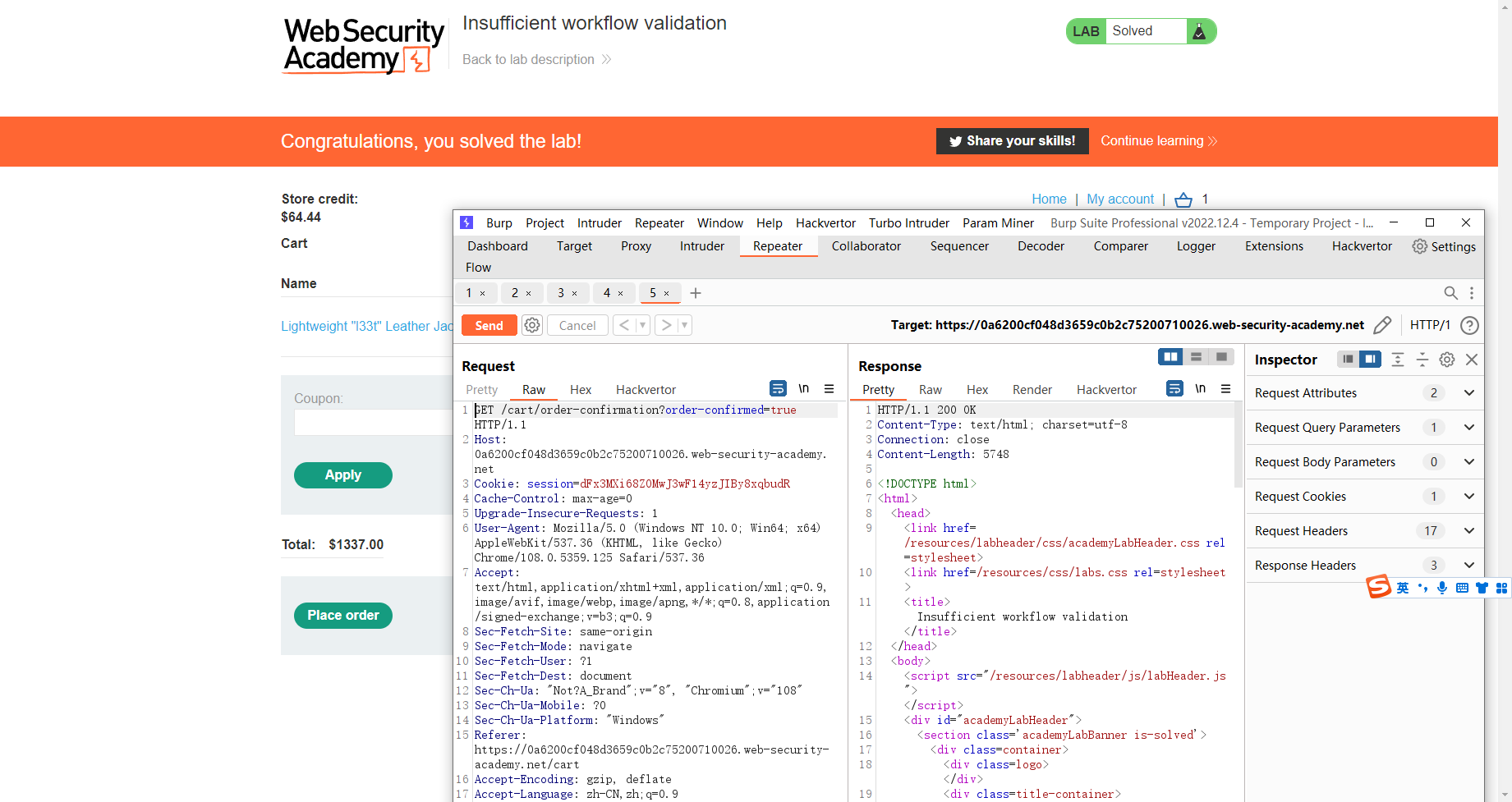Viewport: 1512px width, 802px height.
Task: Open the Proxy tab
Action: click(636, 246)
